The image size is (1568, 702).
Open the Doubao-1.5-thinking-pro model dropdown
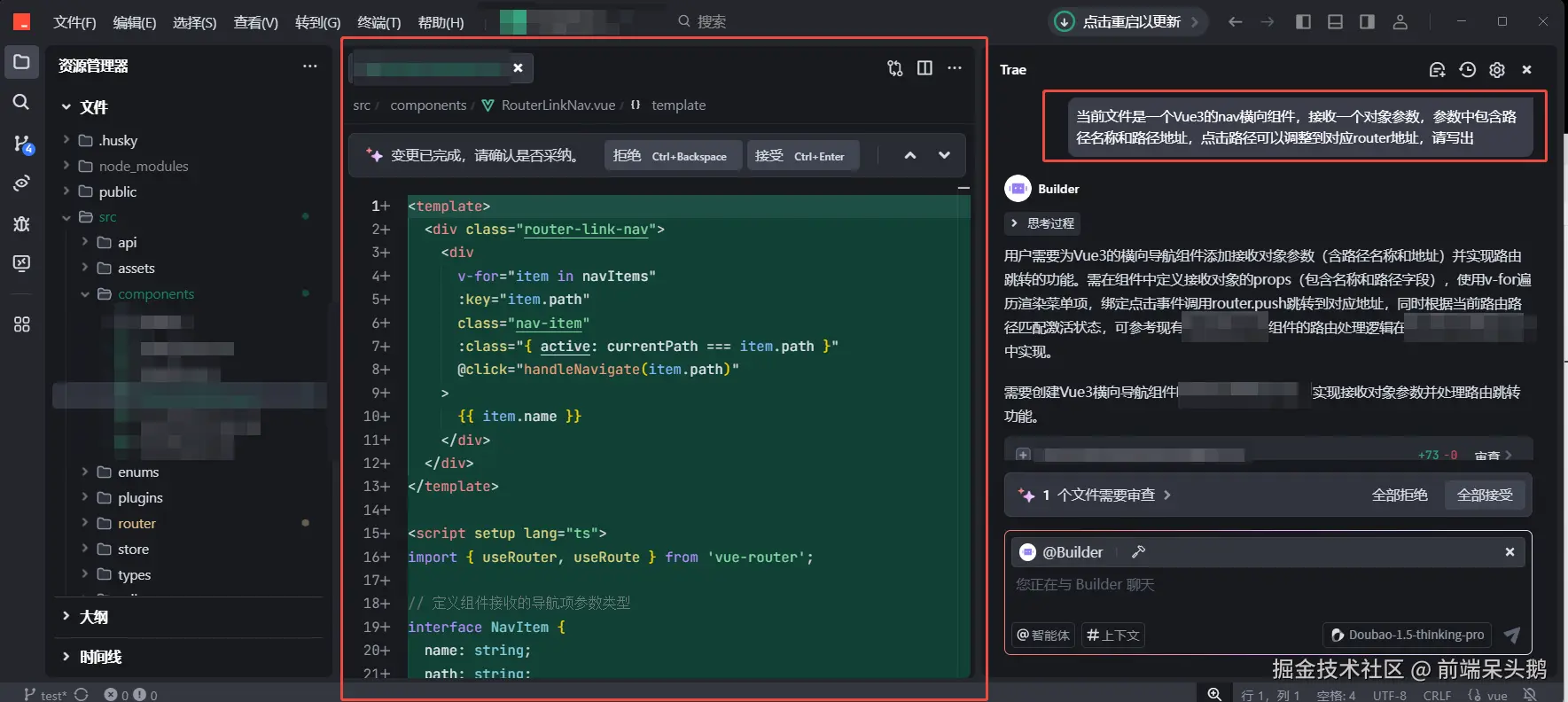(x=1408, y=635)
